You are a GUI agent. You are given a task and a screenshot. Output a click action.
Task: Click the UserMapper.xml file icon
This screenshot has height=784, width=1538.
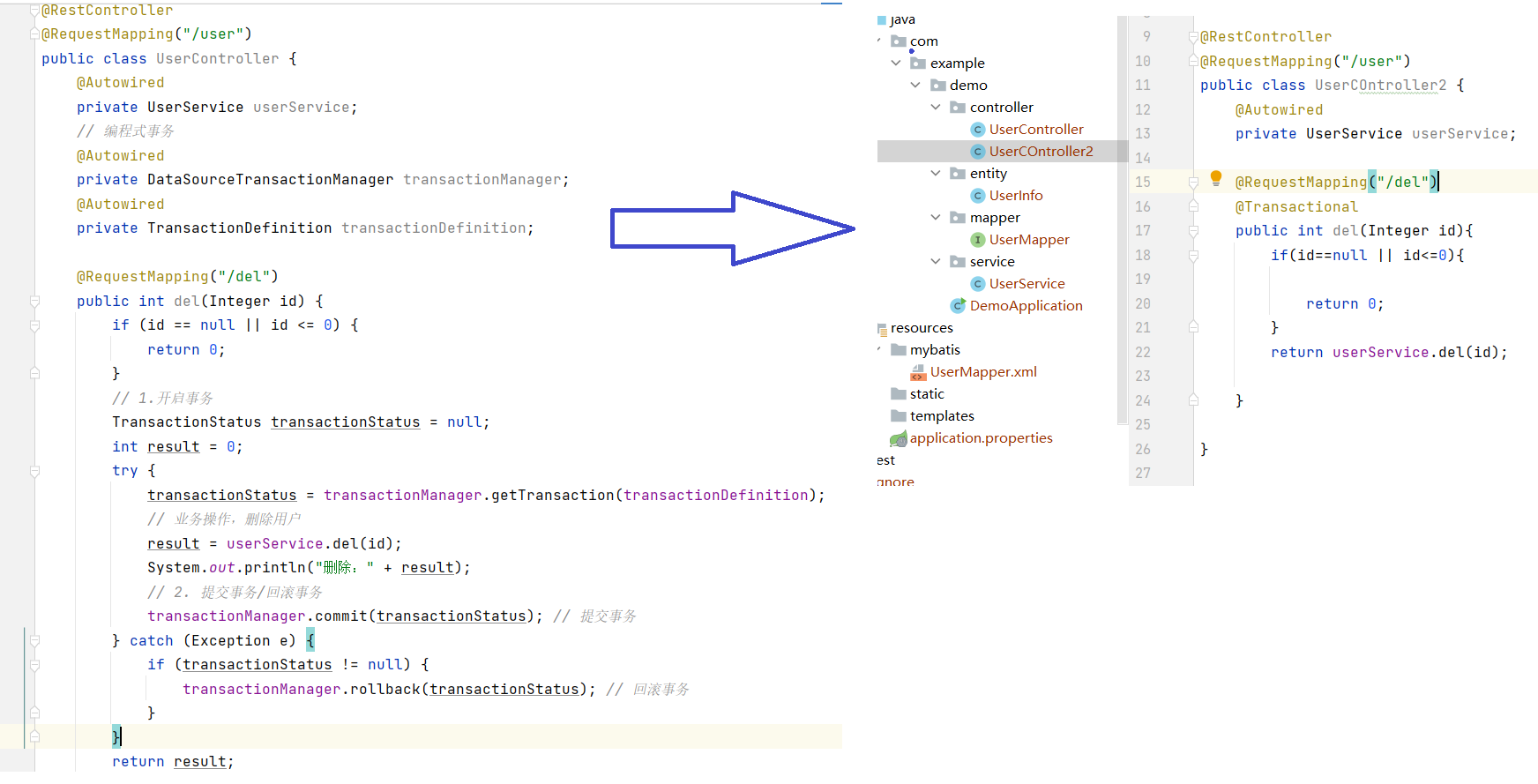[x=918, y=372]
